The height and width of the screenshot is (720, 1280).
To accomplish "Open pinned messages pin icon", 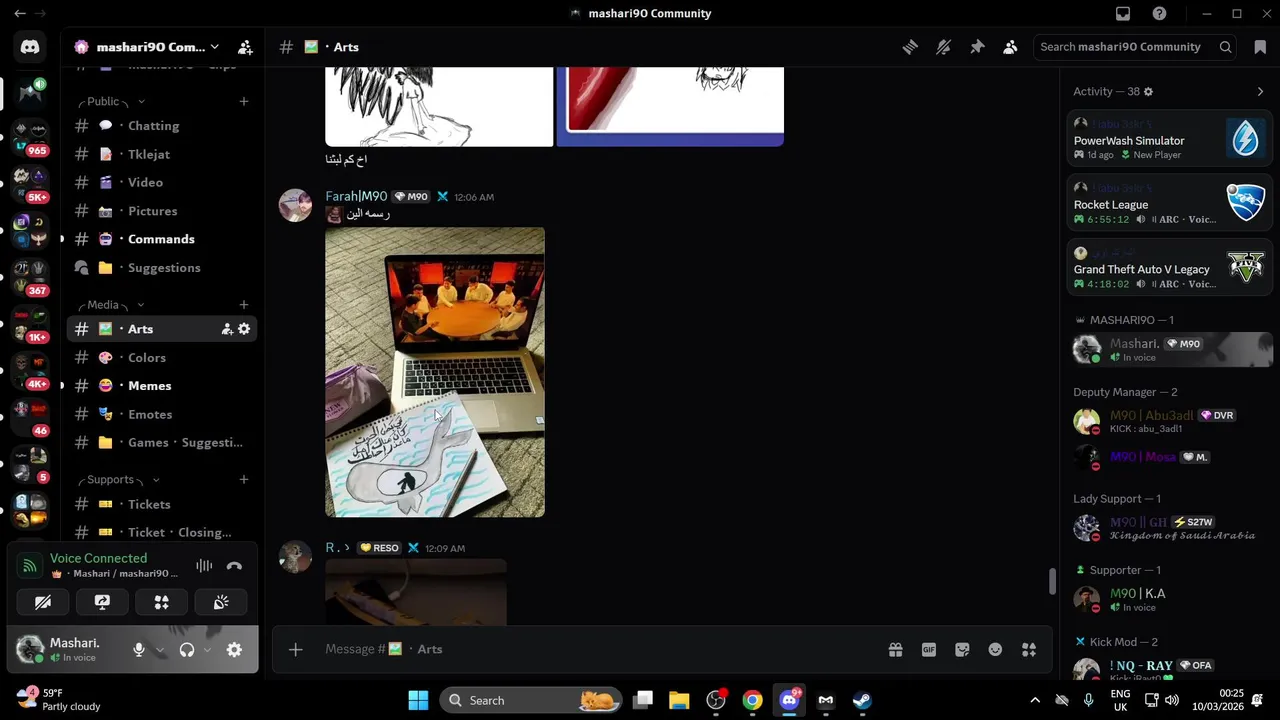I will click(x=977, y=47).
